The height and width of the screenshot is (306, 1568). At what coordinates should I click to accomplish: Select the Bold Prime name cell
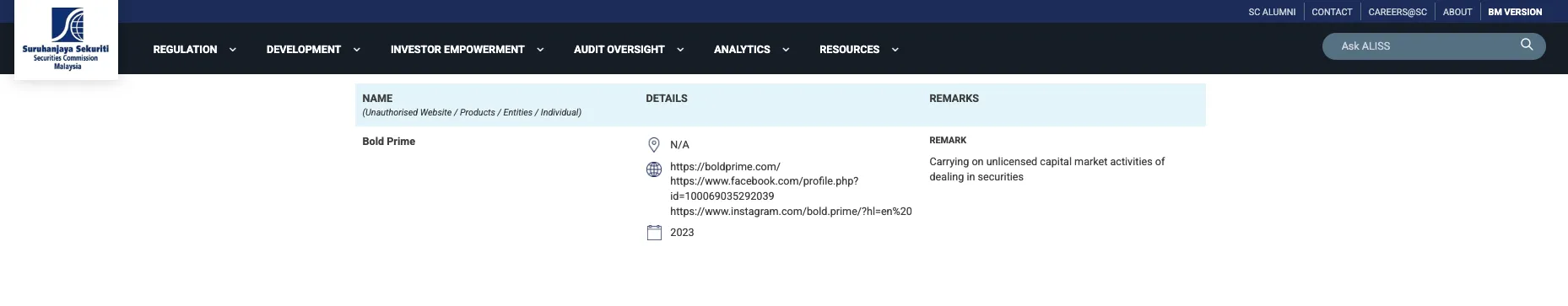[x=388, y=142]
